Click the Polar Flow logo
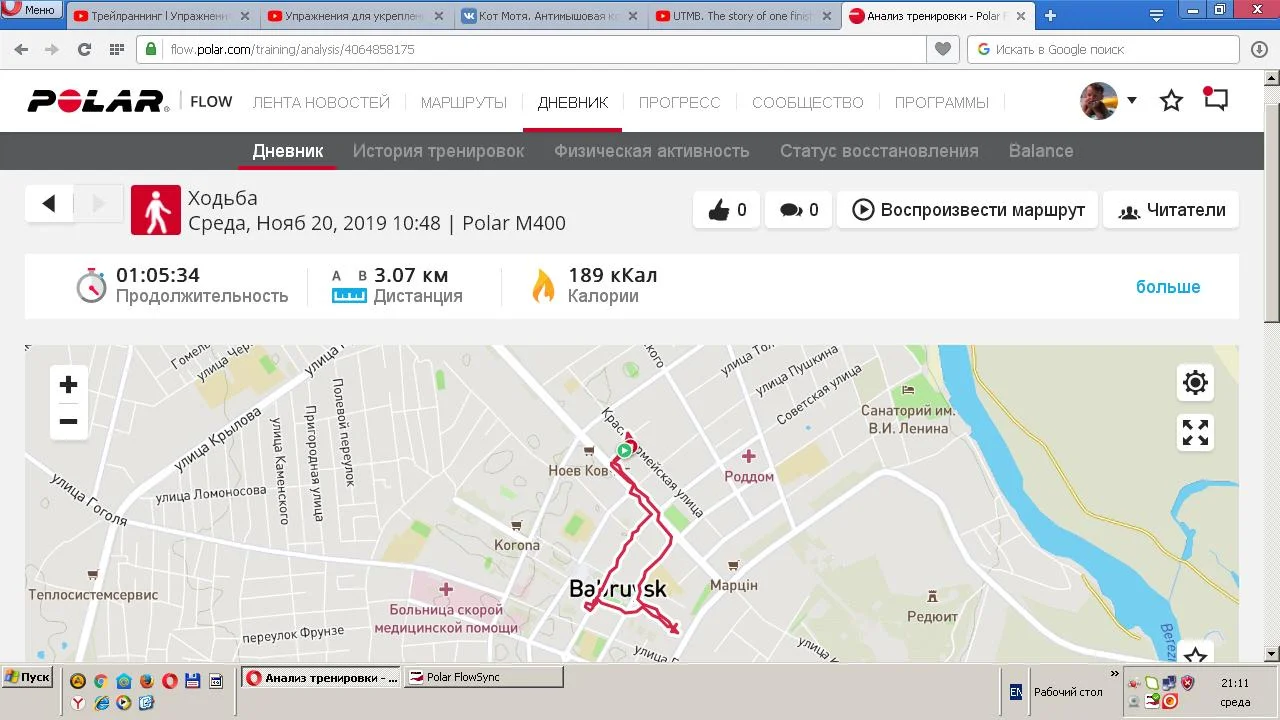The height and width of the screenshot is (720, 1280). 98,101
